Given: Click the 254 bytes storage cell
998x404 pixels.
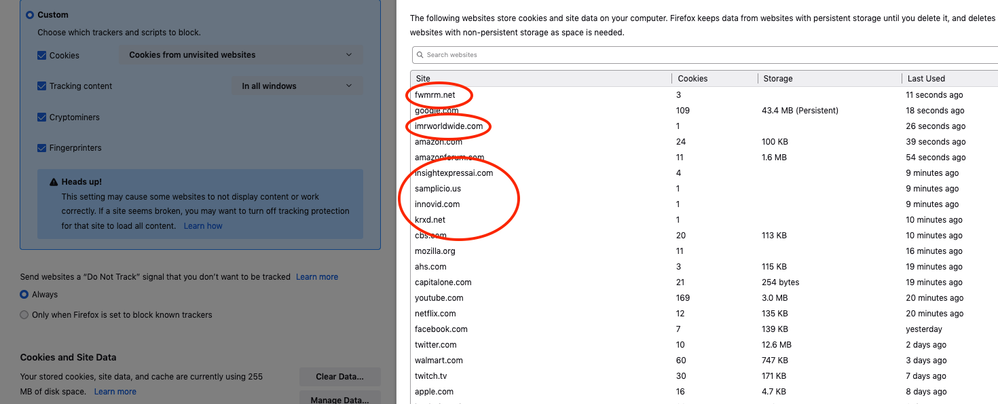Looking at the screenshot, I should point(780,282).
